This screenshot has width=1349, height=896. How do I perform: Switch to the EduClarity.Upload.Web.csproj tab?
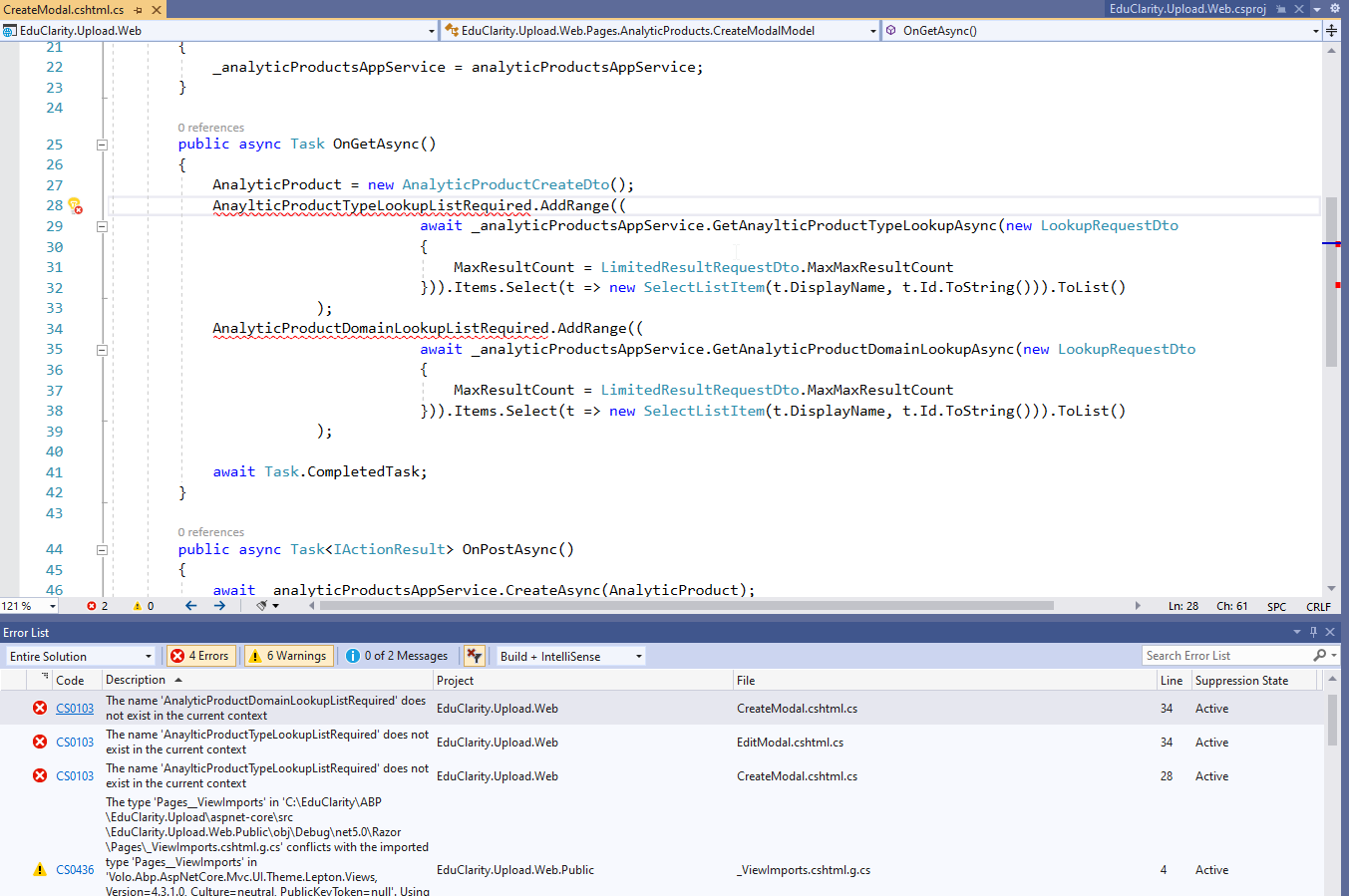click(x=1186, y=9)
